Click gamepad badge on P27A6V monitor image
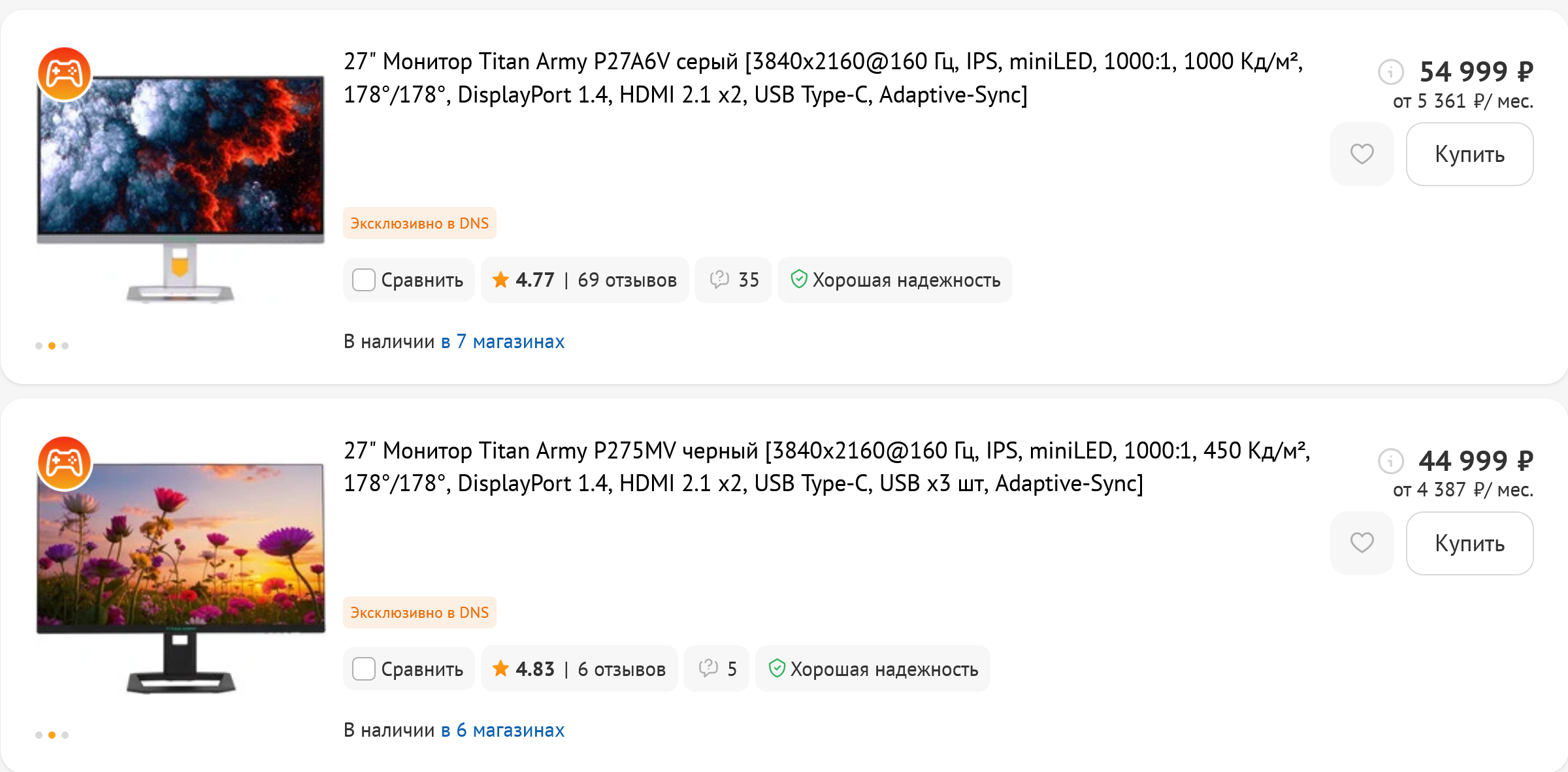Viewport: 1568px width, 772px height. 64,74
